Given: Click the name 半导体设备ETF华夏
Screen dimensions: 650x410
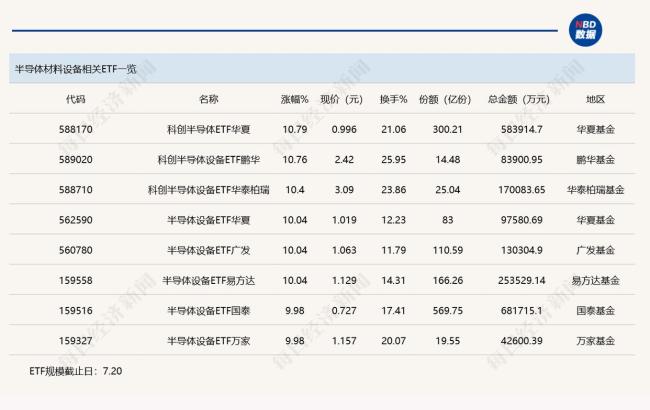Looking at the screenshot, I should pyautogui.click(x=209, y=220).
